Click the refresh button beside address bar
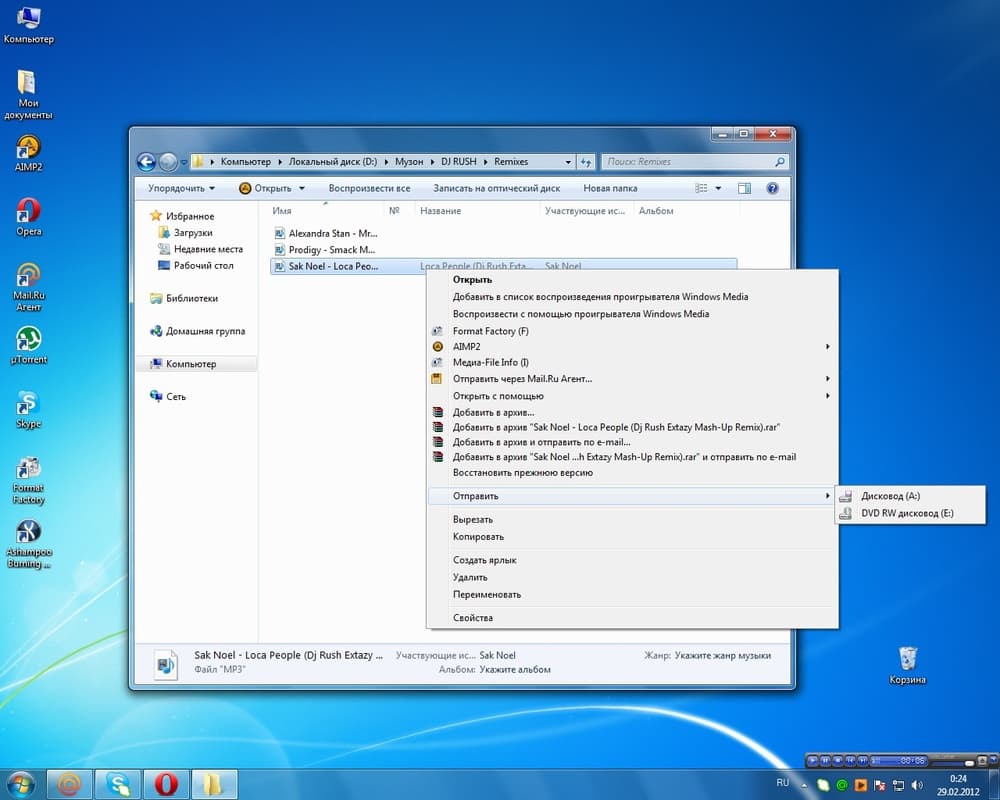The image size is (1000, 800). (x=586, y=162)
